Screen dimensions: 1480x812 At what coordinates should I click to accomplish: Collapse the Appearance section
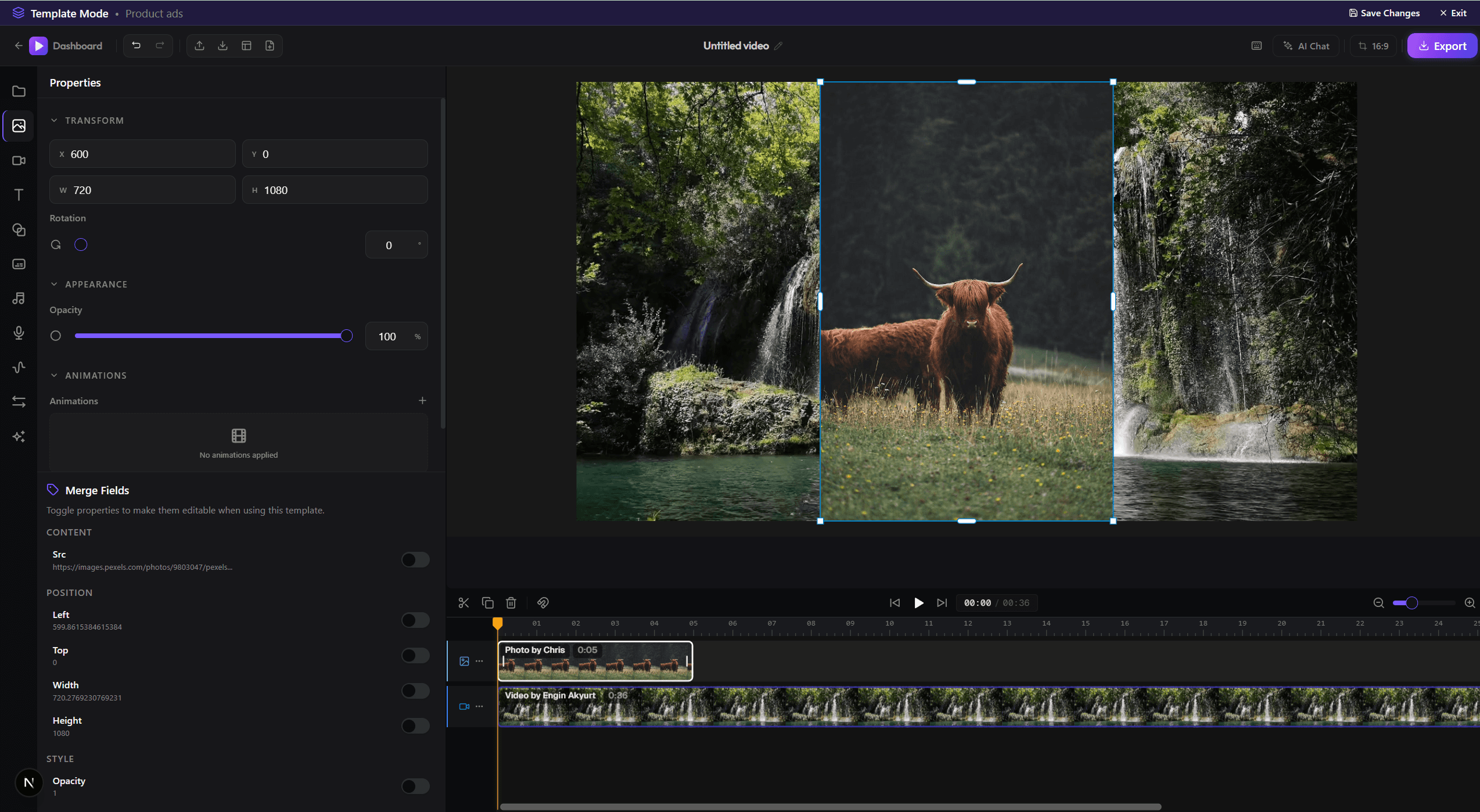pyautogui.click(x=54, y=284)
